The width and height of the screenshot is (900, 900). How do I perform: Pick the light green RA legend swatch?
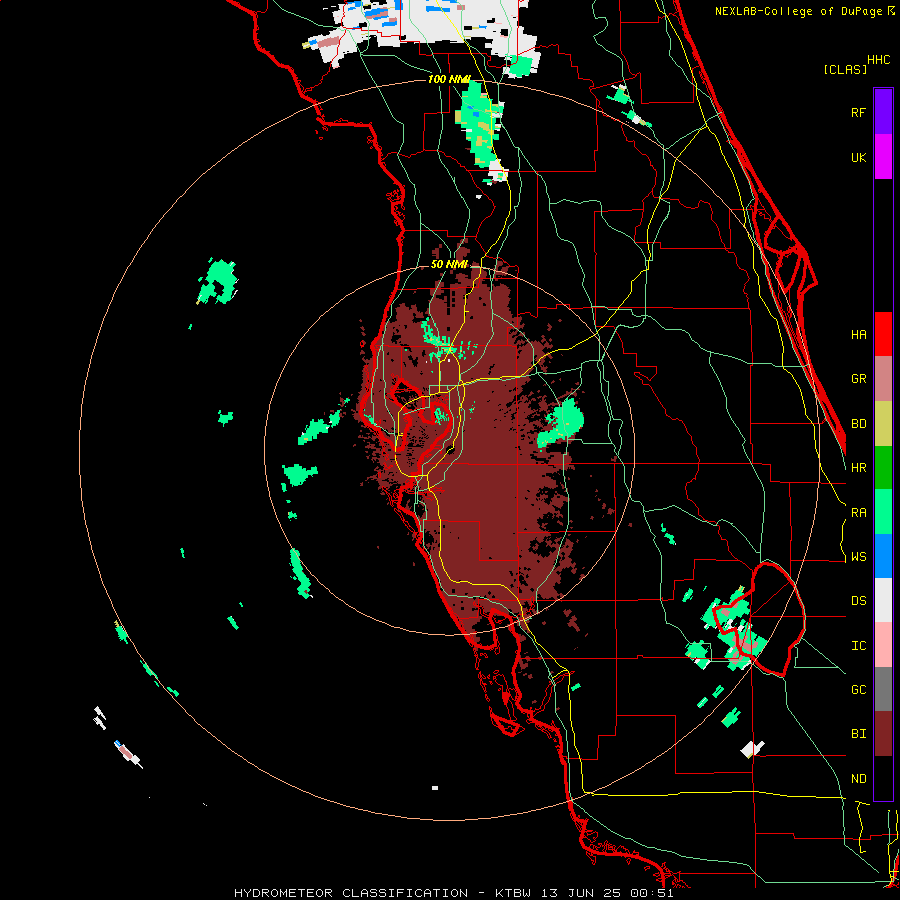tap(883, 512)
